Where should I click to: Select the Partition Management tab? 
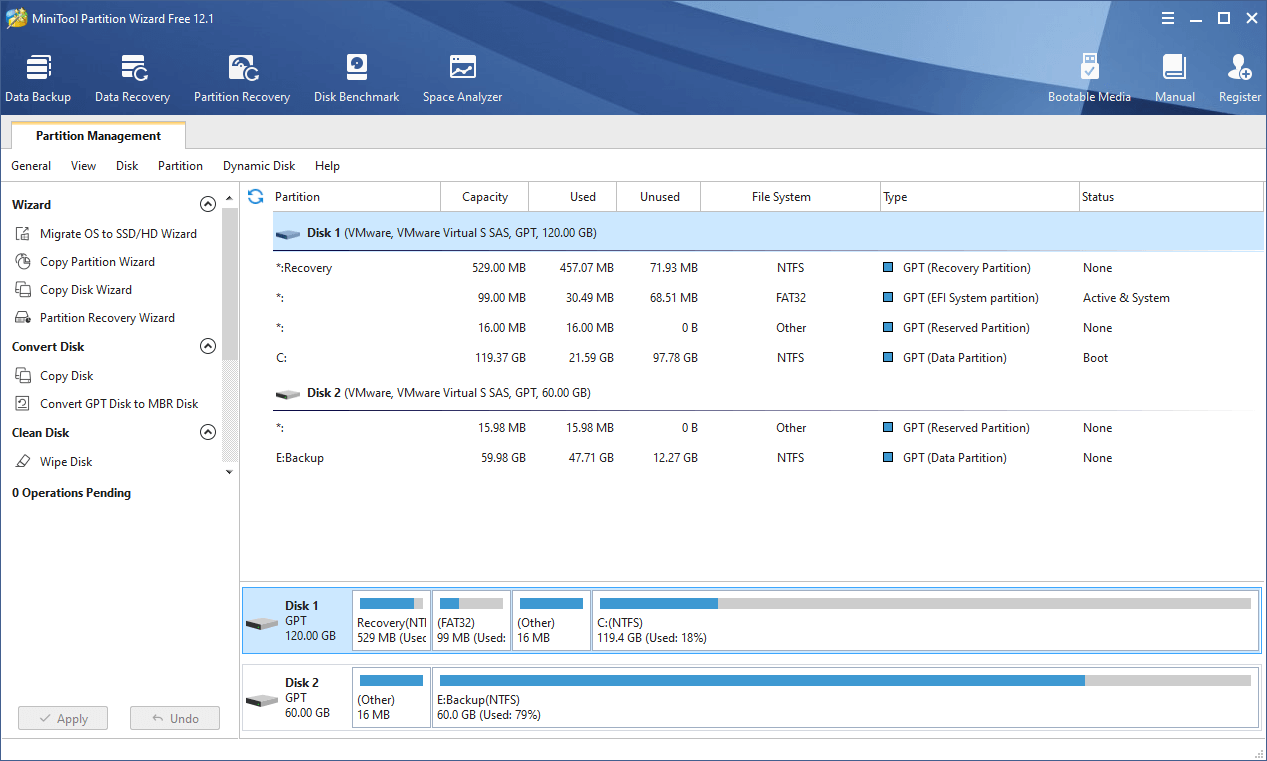tap(98, 136)
